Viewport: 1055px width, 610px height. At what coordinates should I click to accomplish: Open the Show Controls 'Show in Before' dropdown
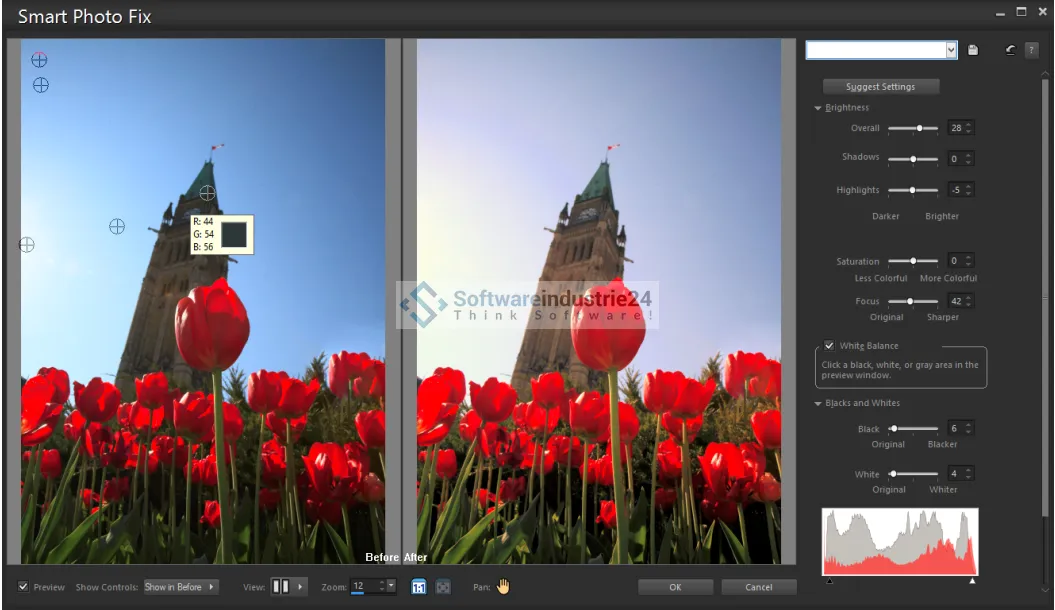pos(181,587)
